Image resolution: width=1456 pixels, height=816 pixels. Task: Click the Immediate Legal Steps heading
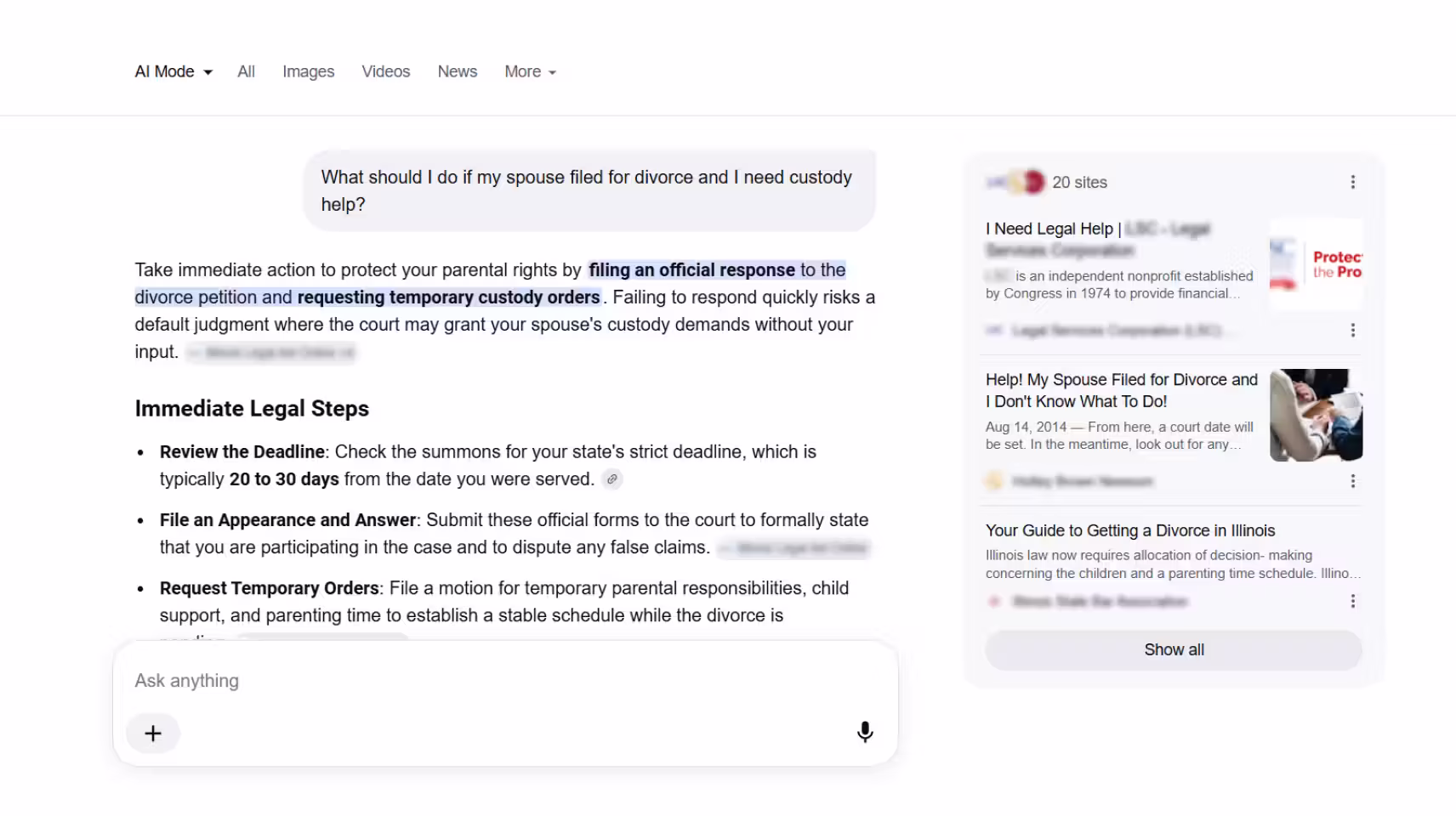point(252,409)
